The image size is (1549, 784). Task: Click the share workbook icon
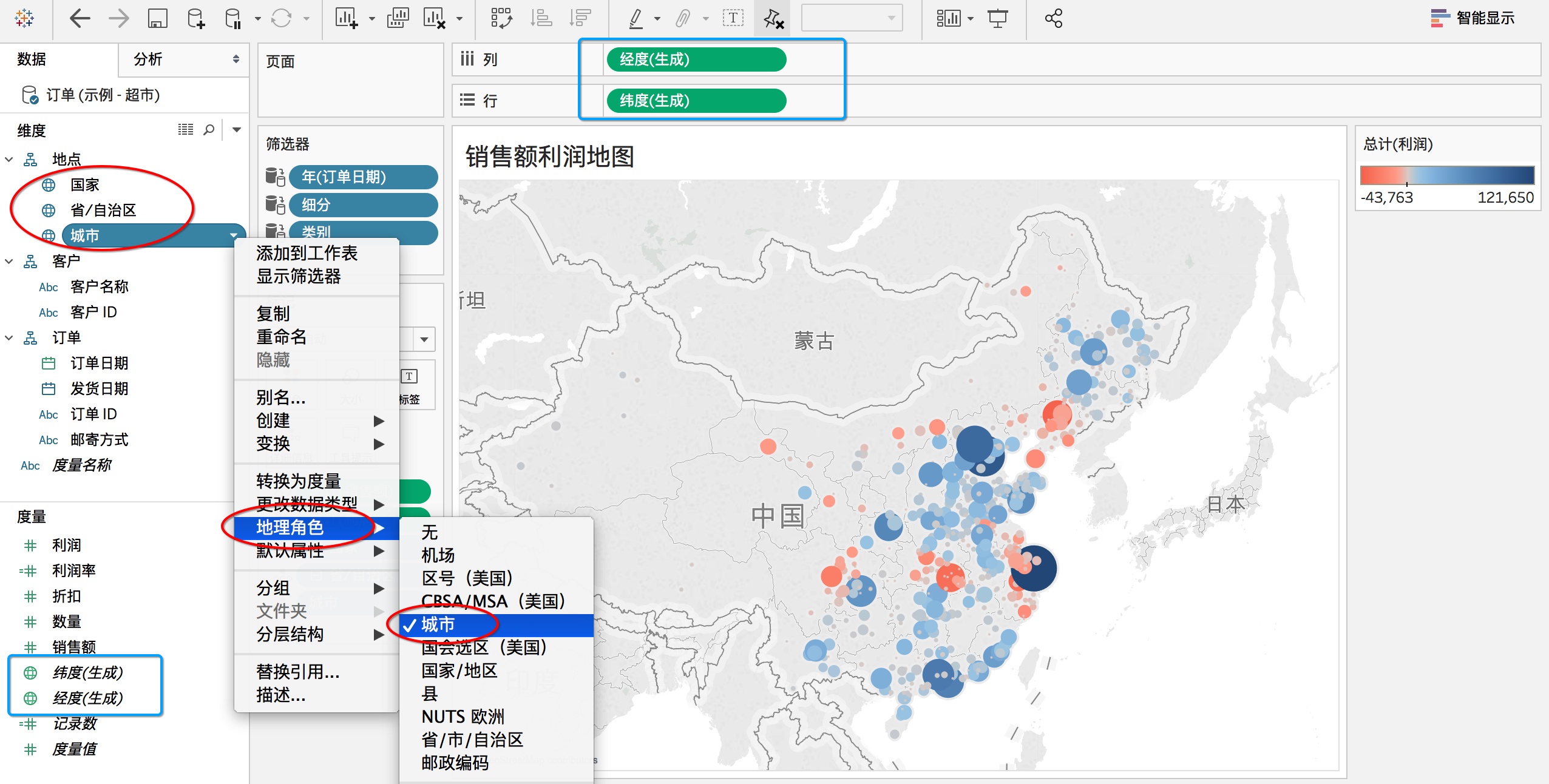coord(1054,18)
